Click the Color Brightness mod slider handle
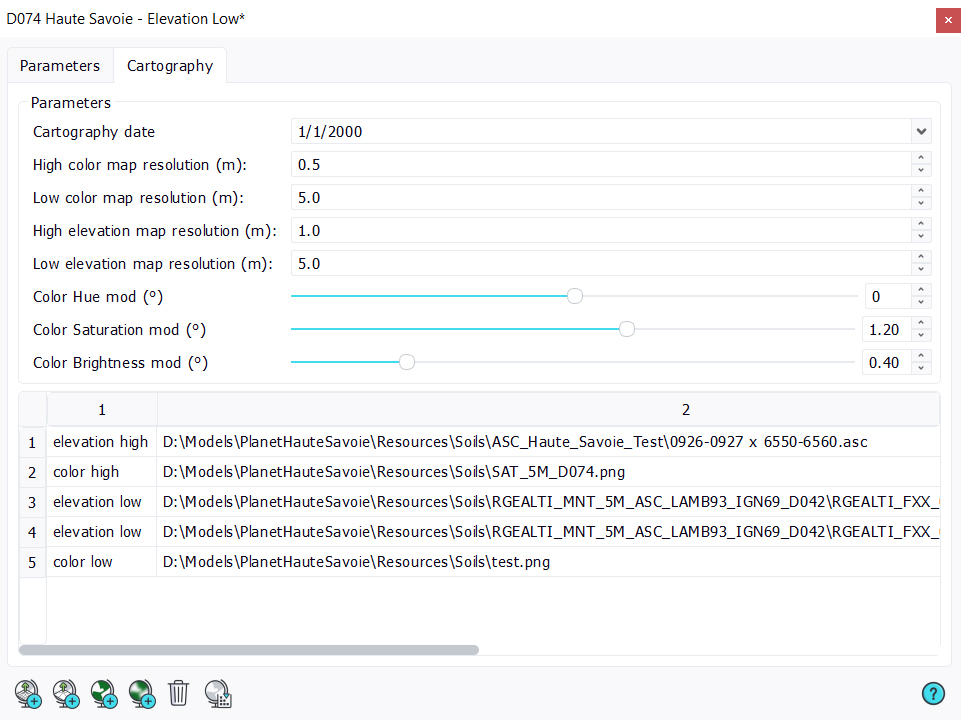 pyautogui.click(x=407, y=362)
